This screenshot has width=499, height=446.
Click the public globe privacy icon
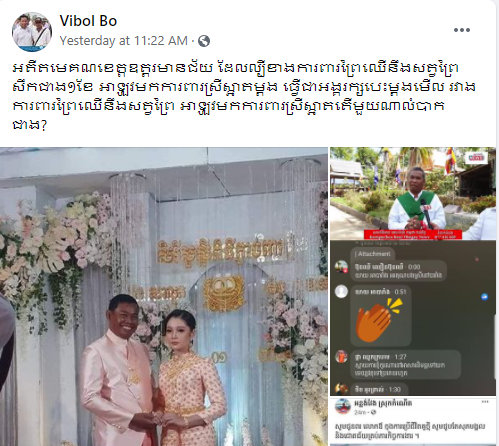click(x=204, y=41)
